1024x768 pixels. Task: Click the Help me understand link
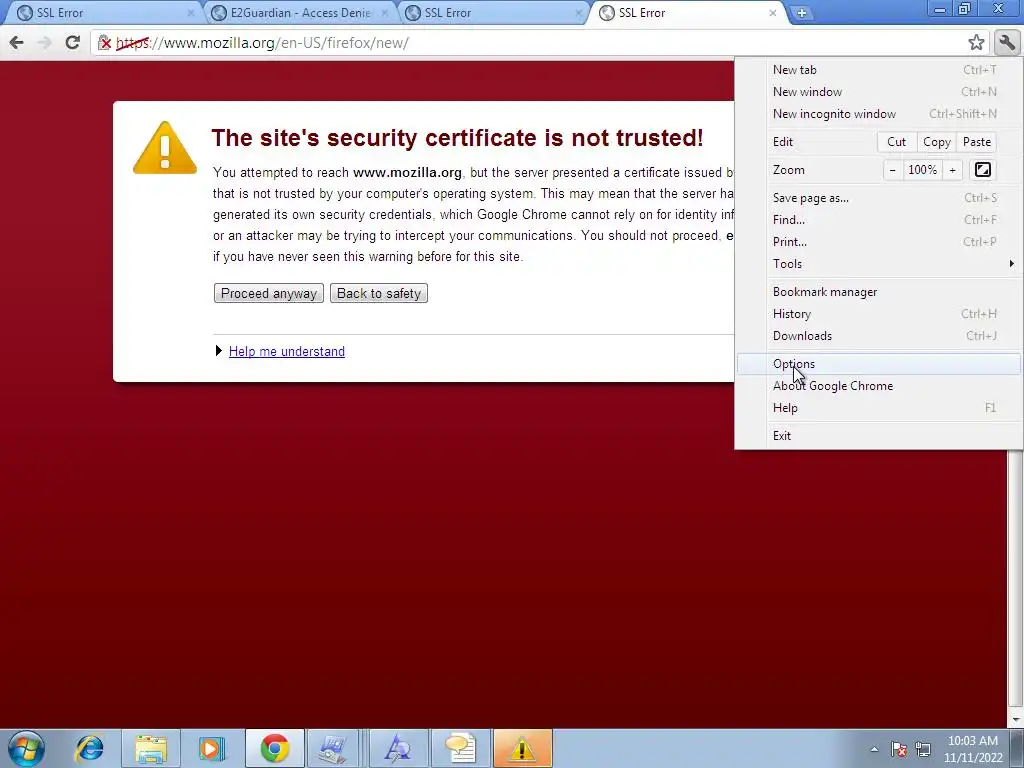coord(287,351)
